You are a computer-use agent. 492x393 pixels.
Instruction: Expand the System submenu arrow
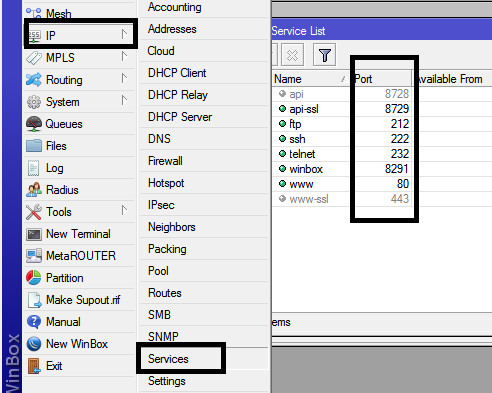(124, 101)
